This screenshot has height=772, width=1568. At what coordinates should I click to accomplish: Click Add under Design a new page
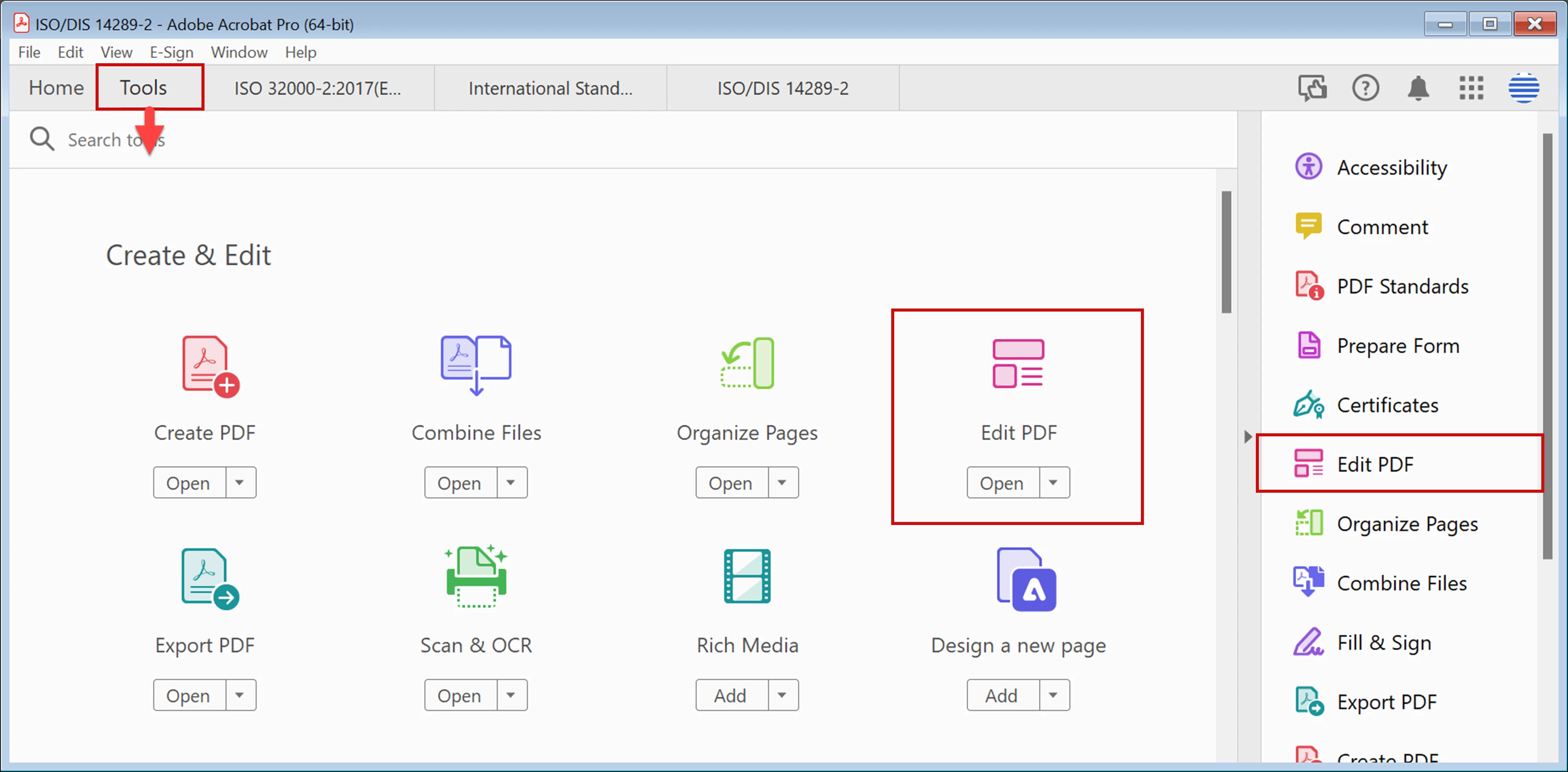(1001, 695)
